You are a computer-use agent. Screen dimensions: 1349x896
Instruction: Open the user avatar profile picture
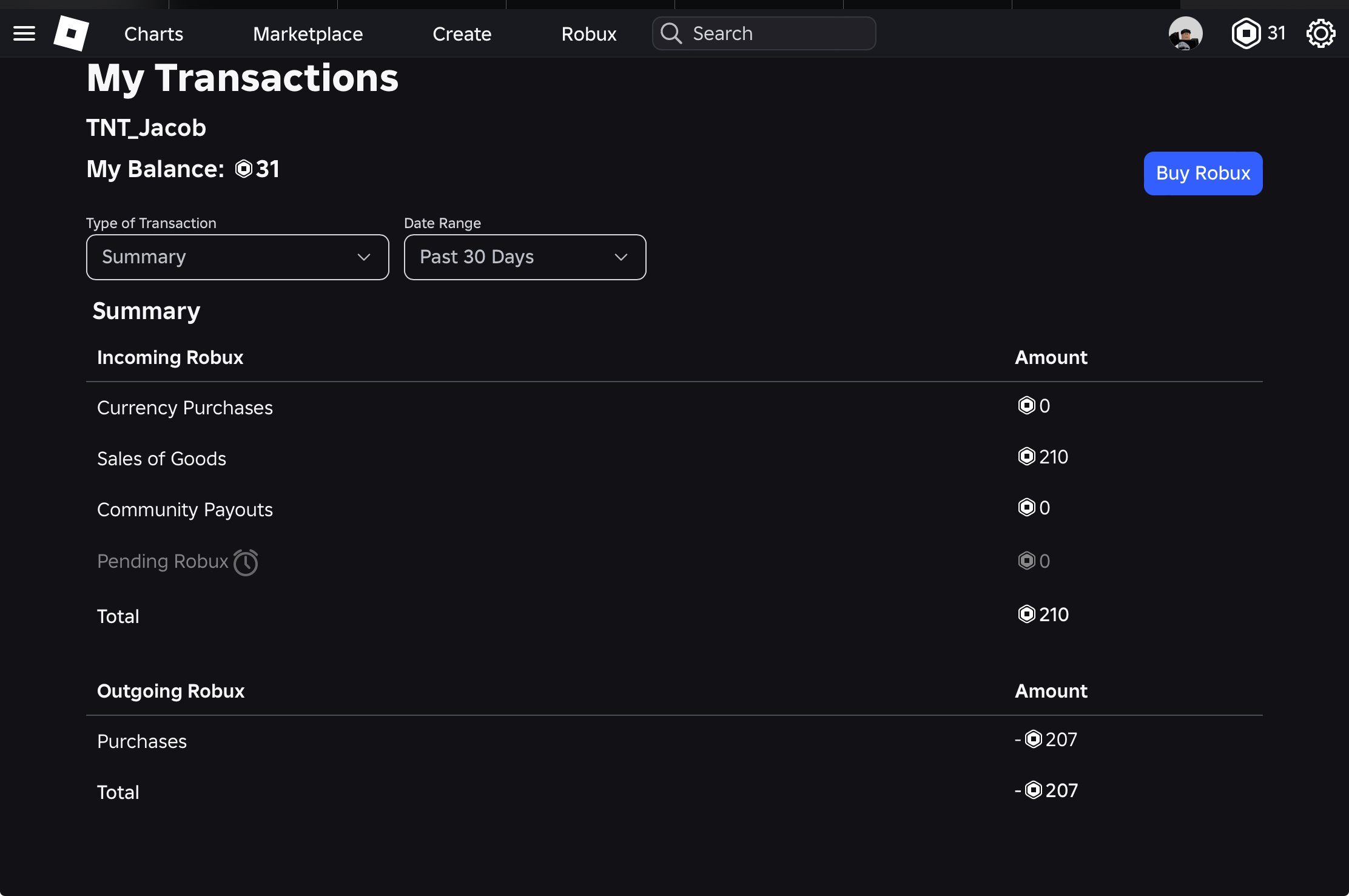(1185, 33)
